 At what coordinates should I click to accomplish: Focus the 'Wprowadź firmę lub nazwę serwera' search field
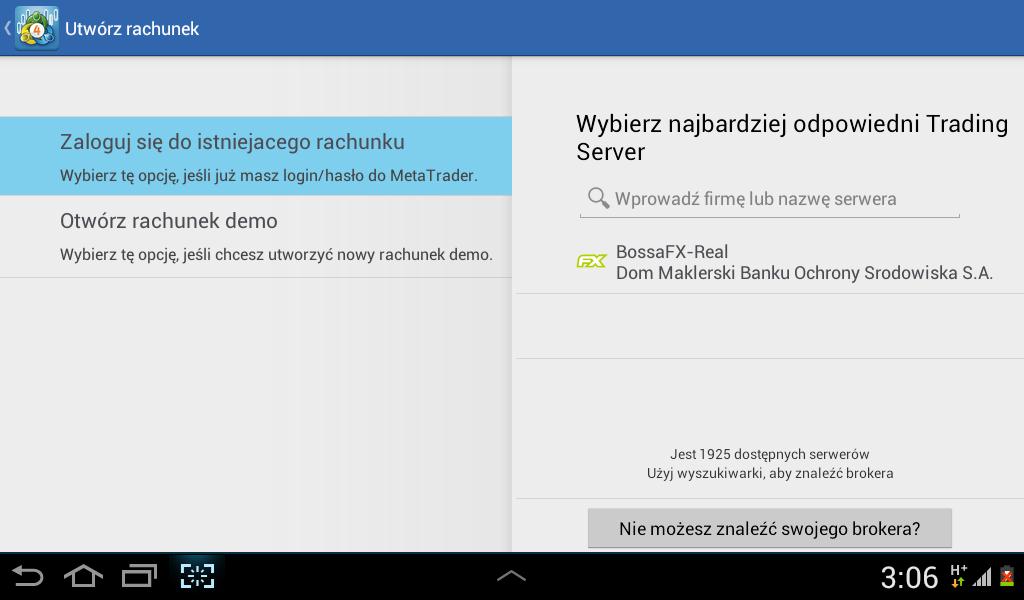(769, 199)
